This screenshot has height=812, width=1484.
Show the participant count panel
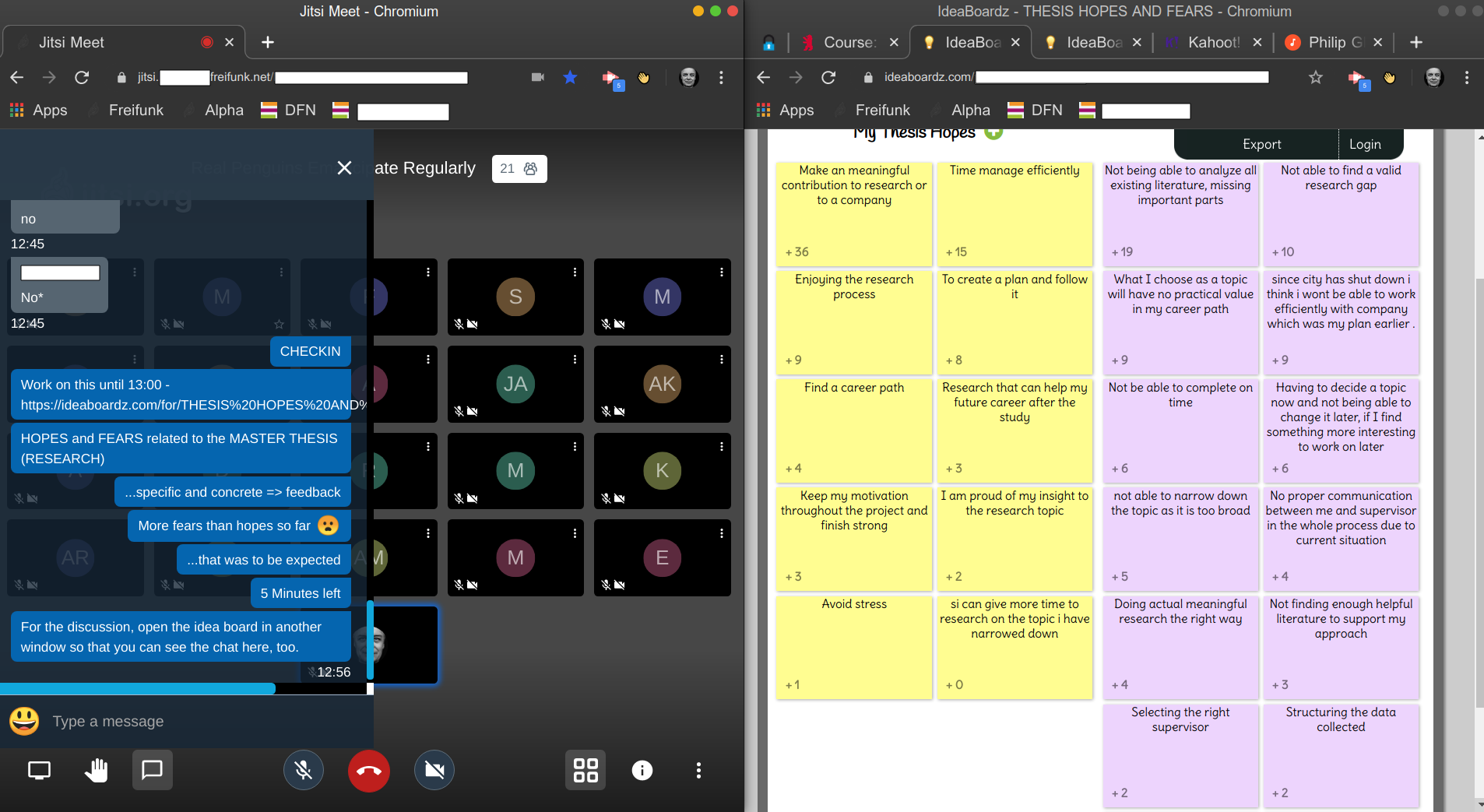coord(519,168)
